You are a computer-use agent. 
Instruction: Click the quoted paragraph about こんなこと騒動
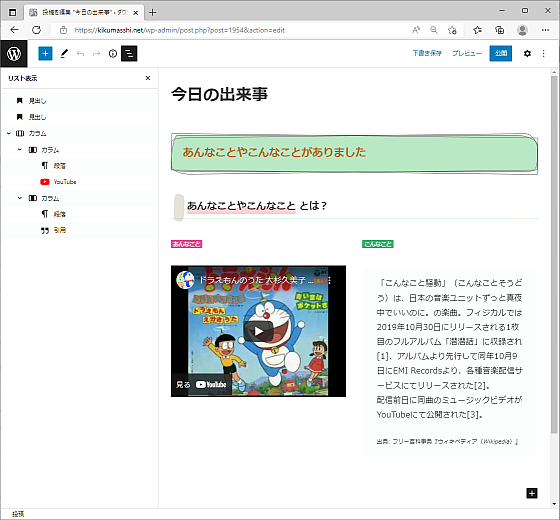(x=450, y=349)
